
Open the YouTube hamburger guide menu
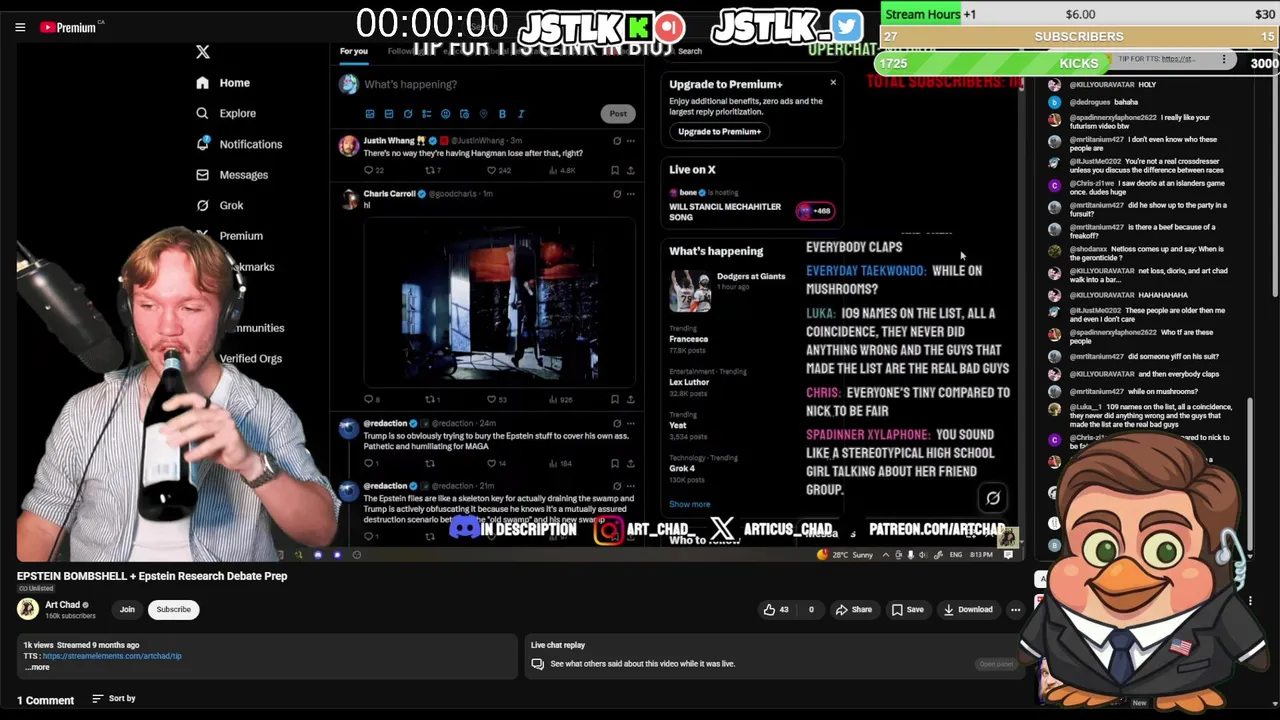pos(20,27)
